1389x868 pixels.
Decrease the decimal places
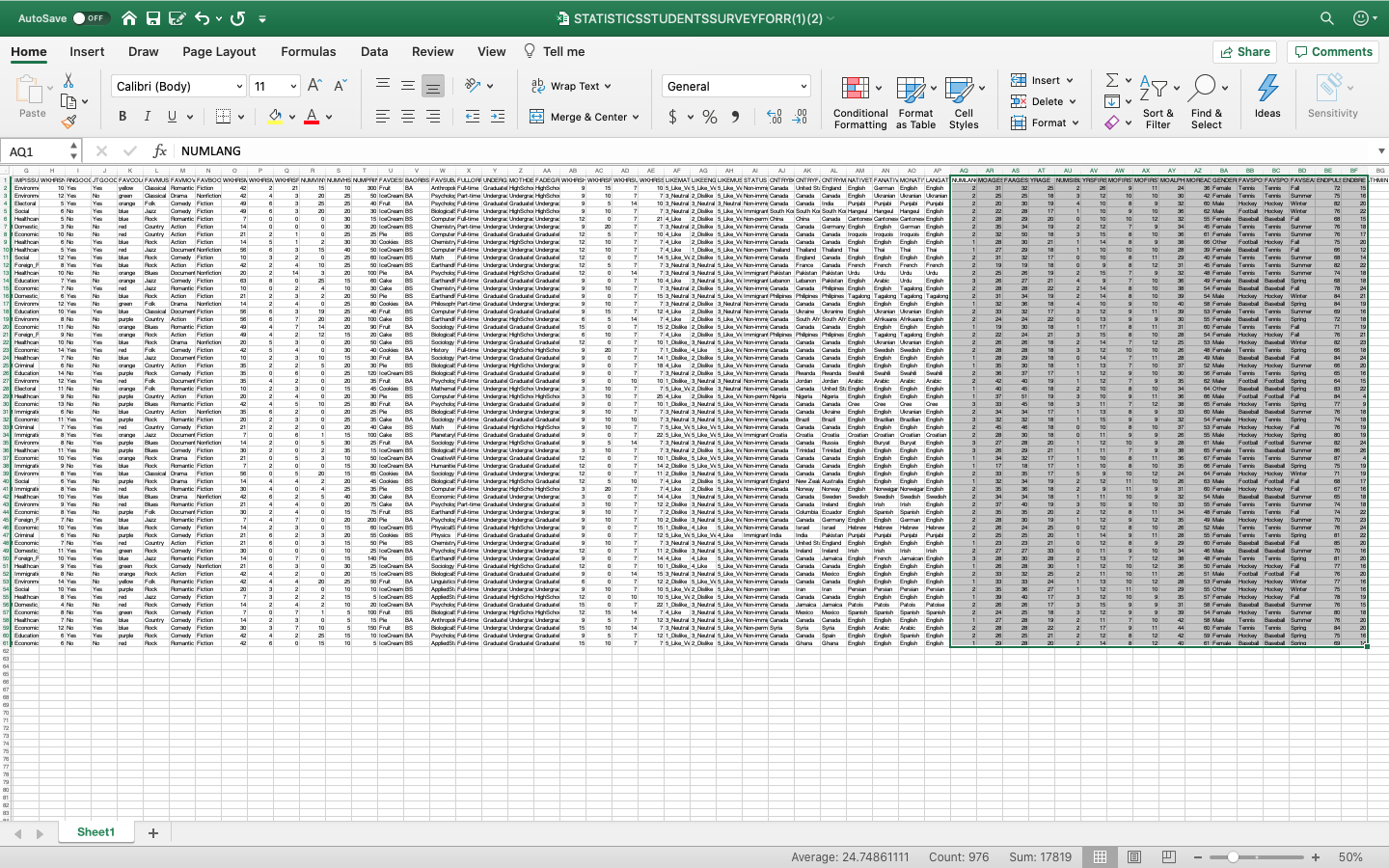(800, 117)
